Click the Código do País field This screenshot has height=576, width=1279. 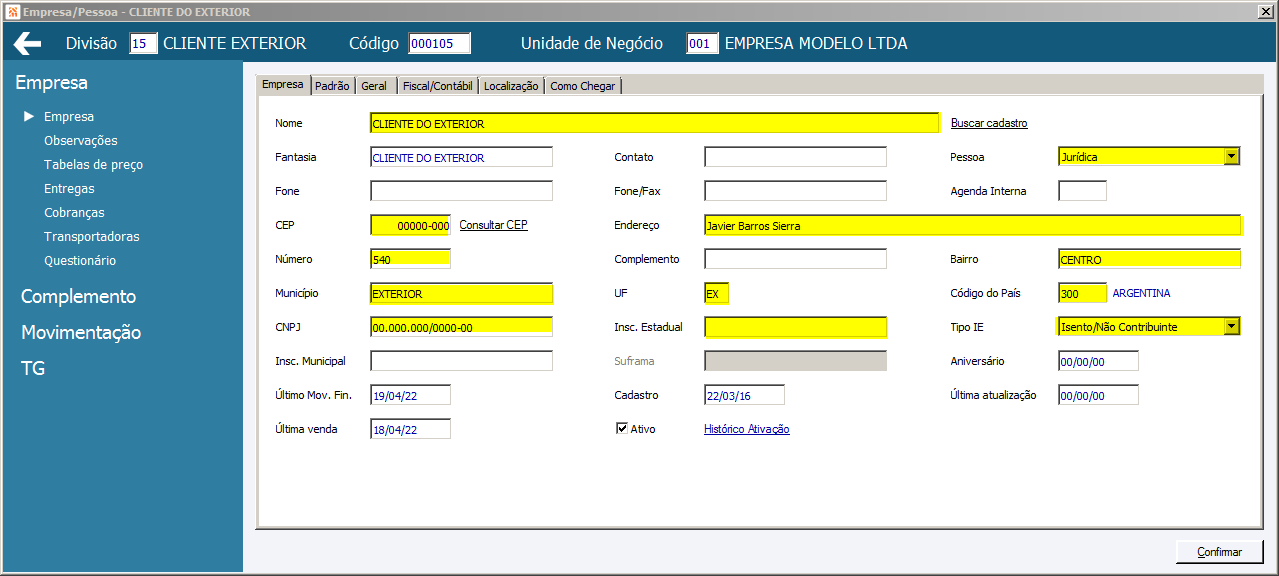click(1082, 293)
